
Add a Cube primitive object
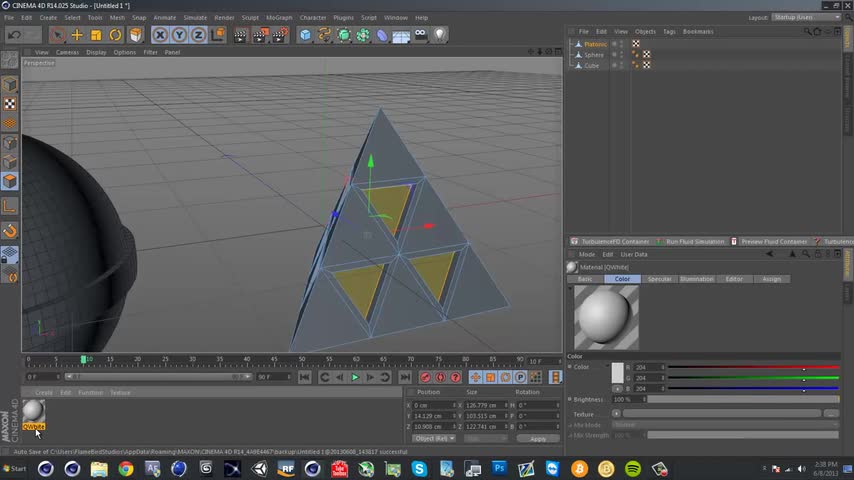[x=305, y=35]
